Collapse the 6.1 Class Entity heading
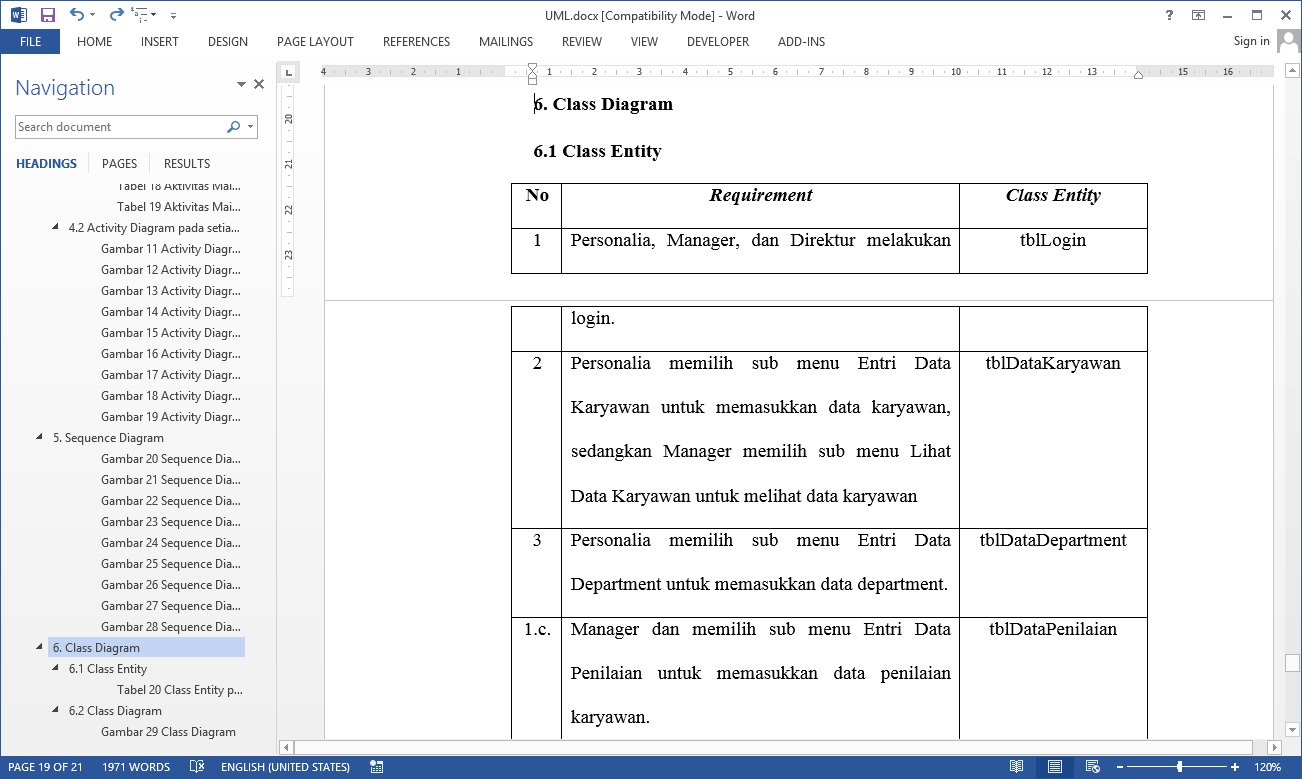 (56, 668)
